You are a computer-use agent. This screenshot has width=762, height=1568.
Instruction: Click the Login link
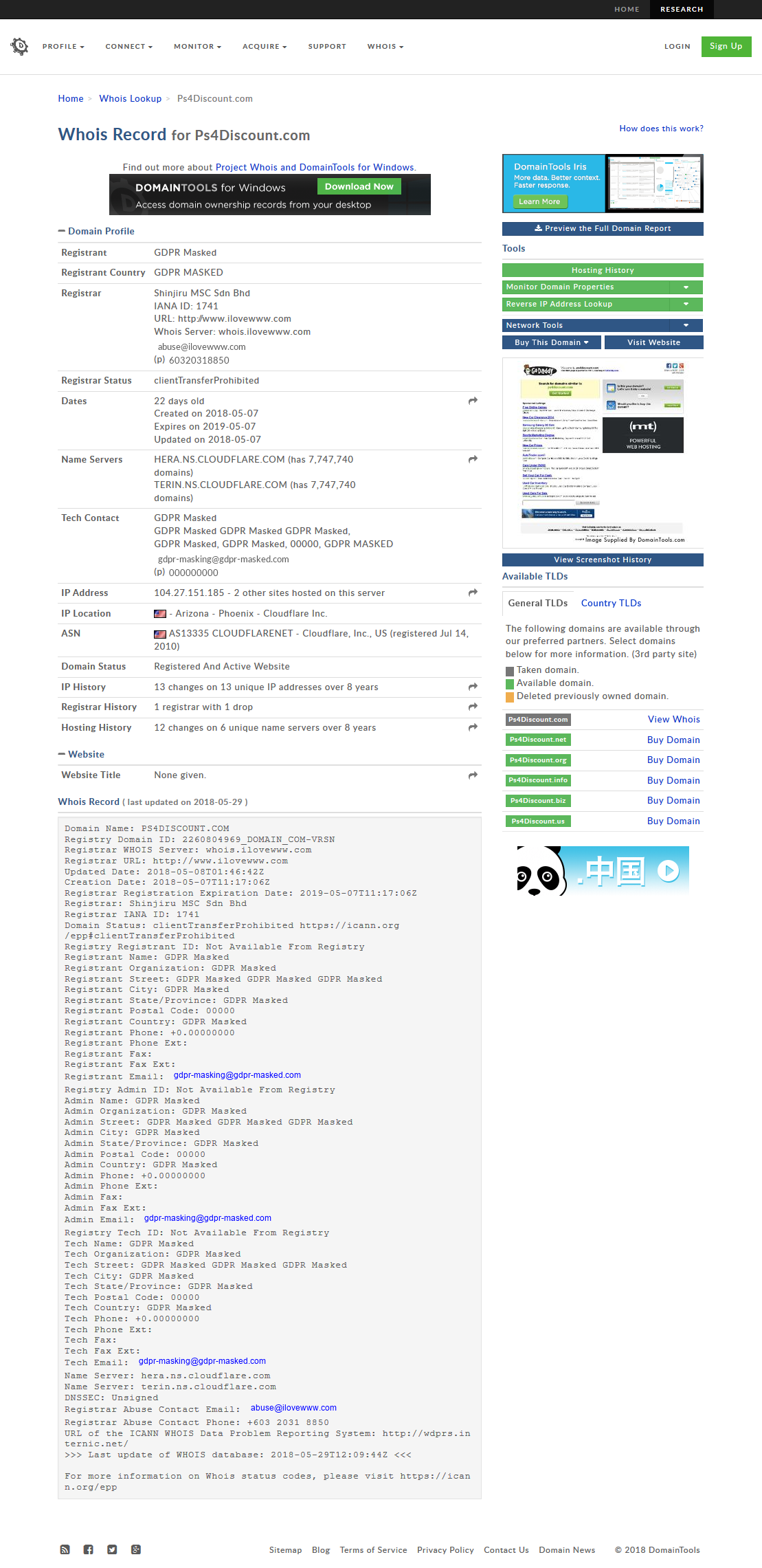[x=677, y=47]
